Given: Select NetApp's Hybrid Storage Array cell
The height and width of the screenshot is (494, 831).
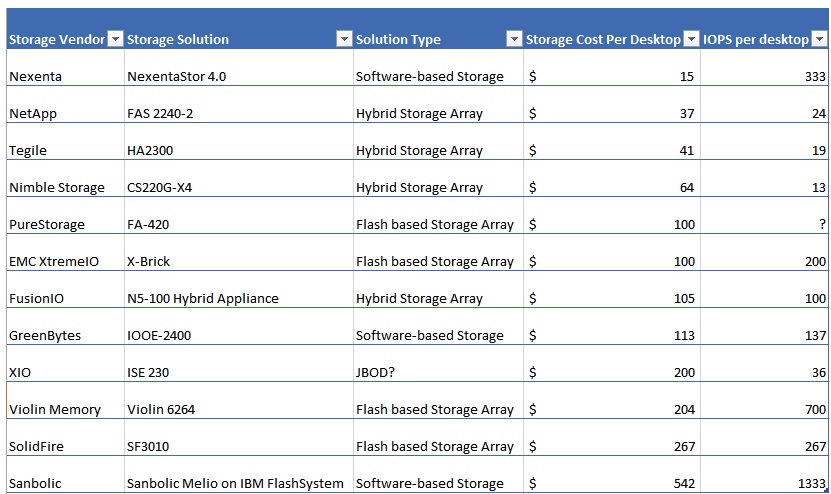Looking at the screenshot, I should click(438, 104).
